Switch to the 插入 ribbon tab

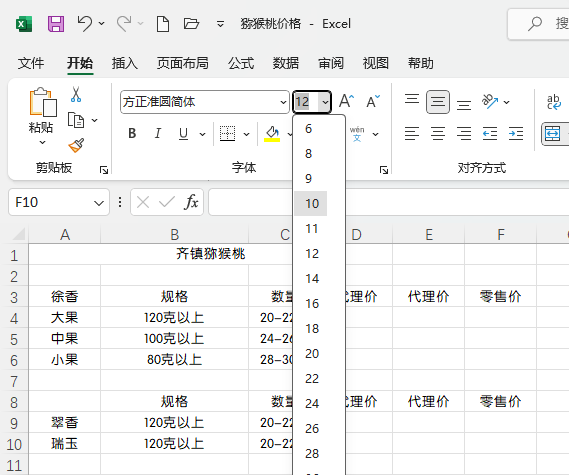(124, 63)
